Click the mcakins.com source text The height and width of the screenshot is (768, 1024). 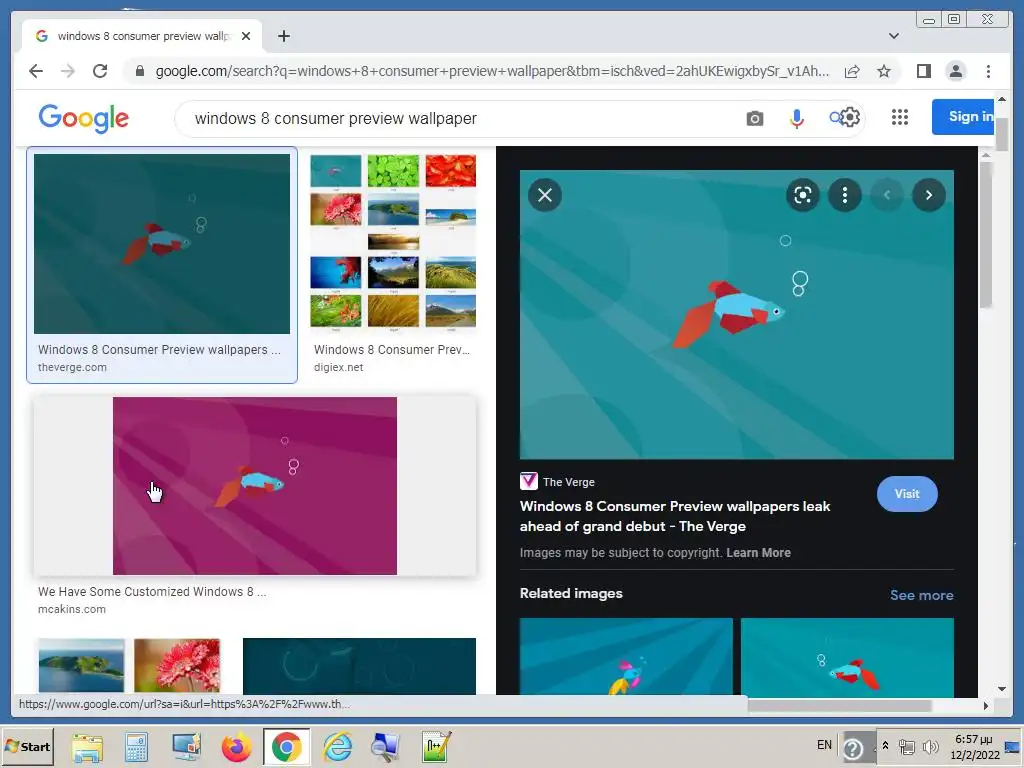click(71, 609)
